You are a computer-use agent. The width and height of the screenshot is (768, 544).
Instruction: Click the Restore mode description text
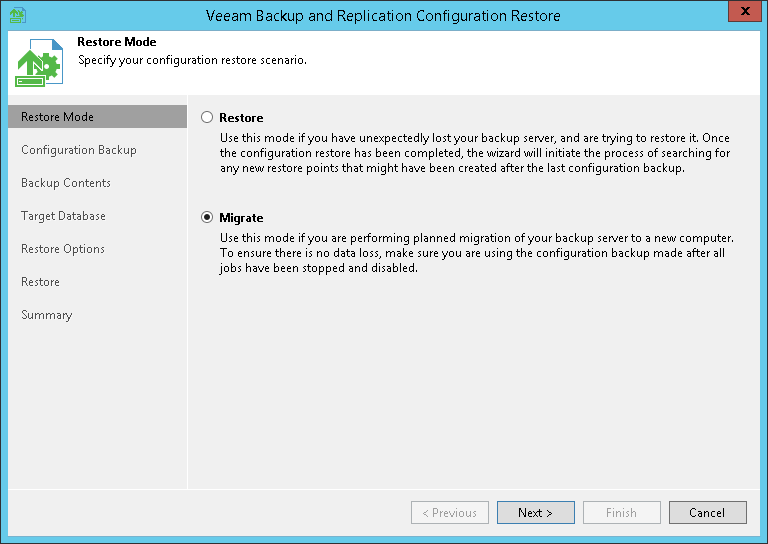pyautogui.click(x=476, y=153)
